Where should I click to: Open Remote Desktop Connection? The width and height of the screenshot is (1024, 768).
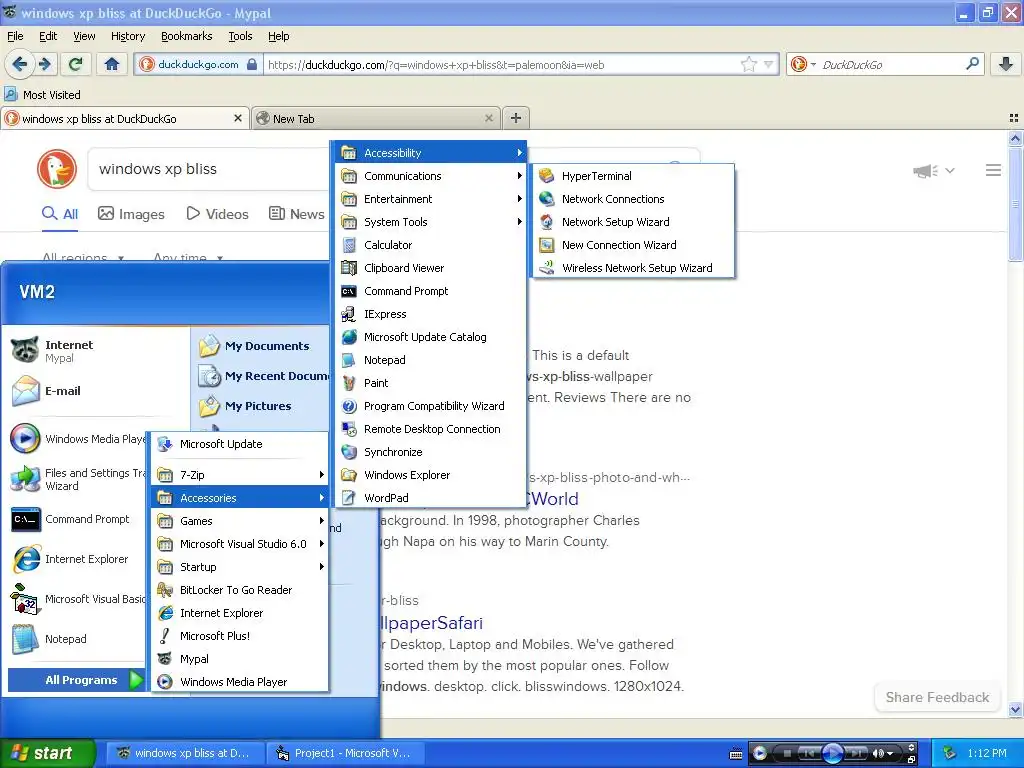click(431, 429)
